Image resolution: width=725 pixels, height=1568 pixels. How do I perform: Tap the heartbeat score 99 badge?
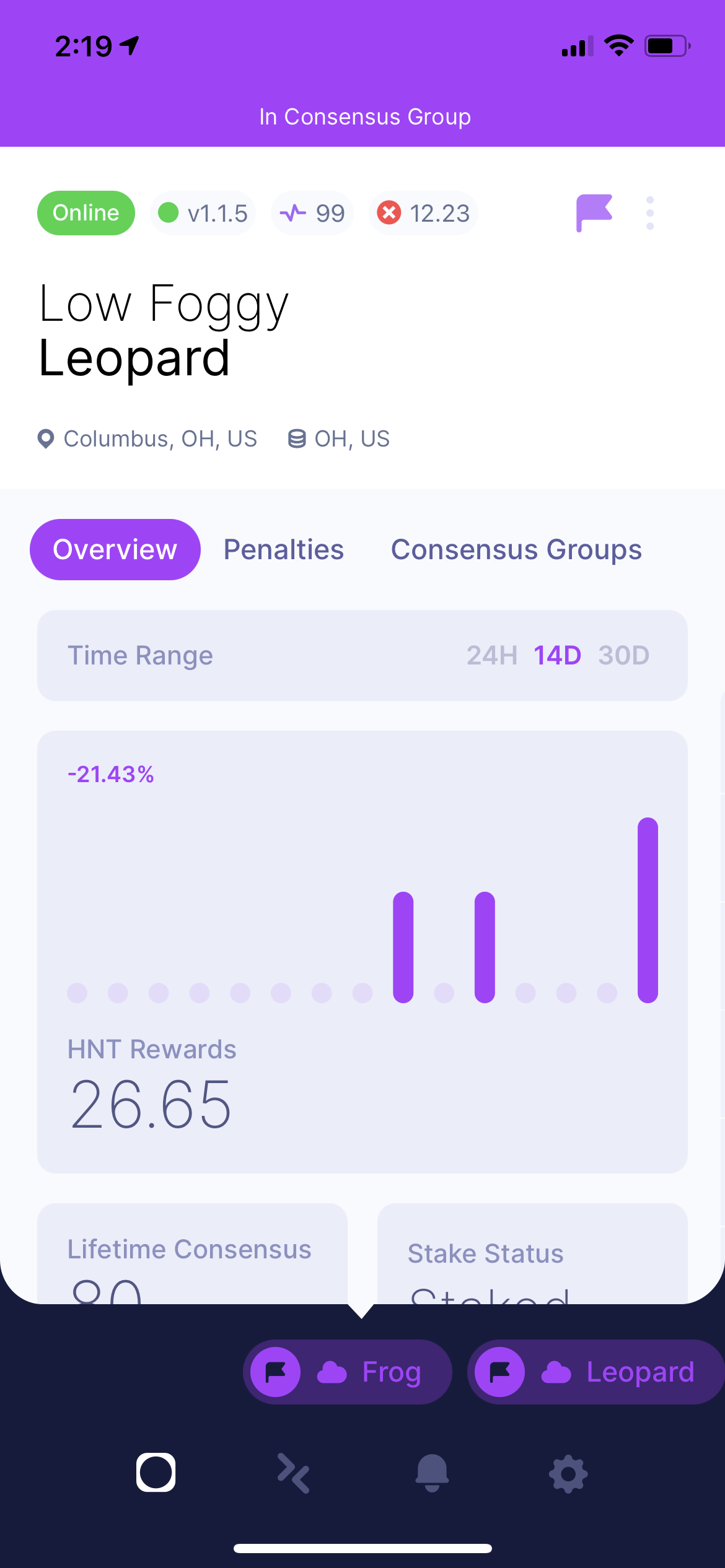point(312,213)
